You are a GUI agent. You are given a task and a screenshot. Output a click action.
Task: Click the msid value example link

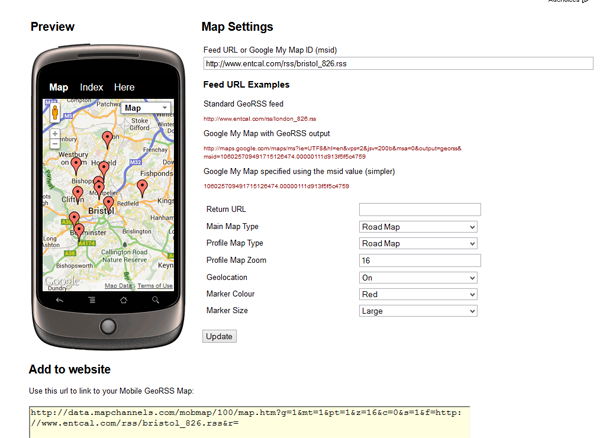pyautogui.click(x=276, y=186)
